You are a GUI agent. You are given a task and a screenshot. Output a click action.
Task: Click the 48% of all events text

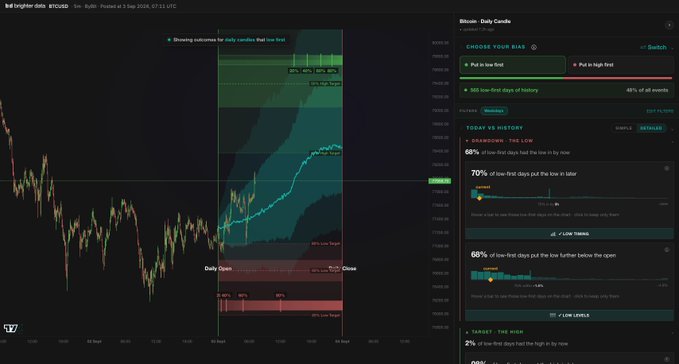pos(647,90)
